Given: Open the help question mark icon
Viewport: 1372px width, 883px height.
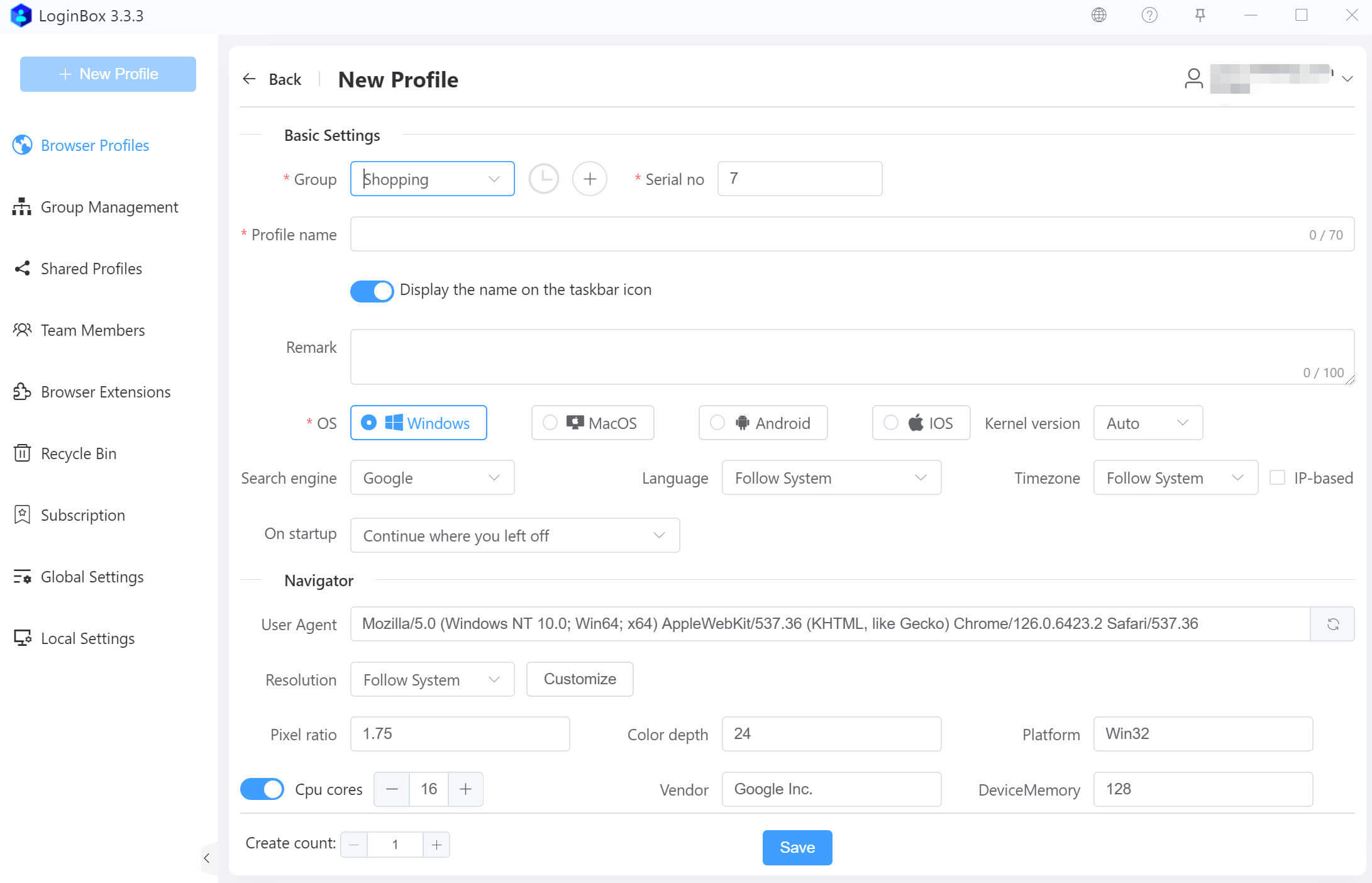Looking at the screenshot, I should pyautogui.click(x=1149, y=15).
